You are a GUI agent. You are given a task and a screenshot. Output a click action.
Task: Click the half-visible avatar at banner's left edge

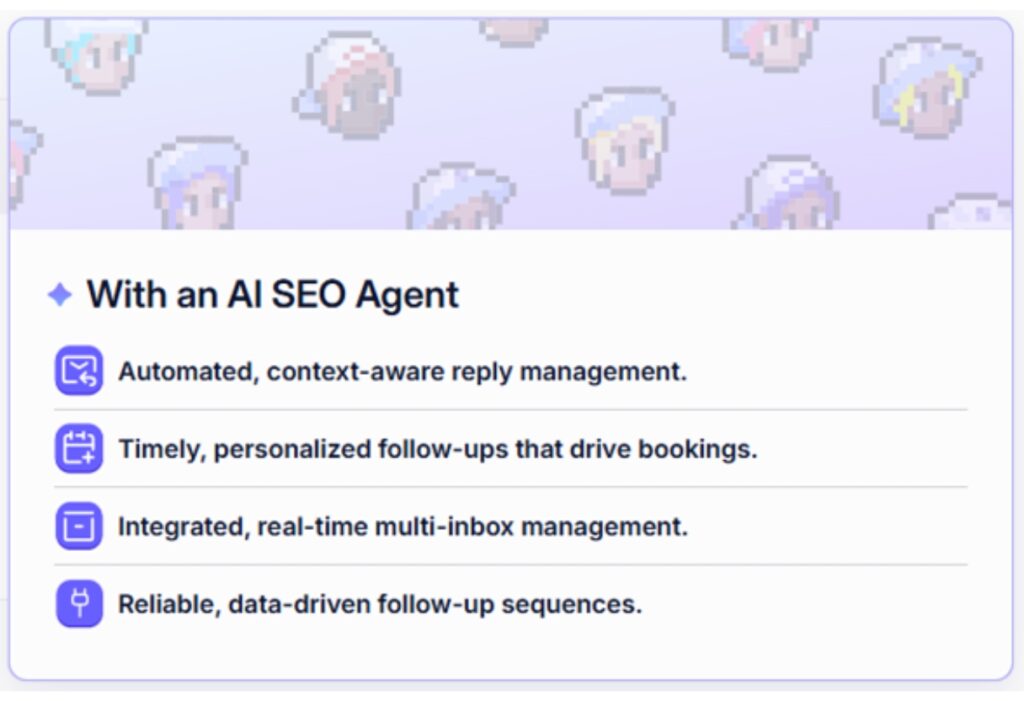(x=22, y=160)
